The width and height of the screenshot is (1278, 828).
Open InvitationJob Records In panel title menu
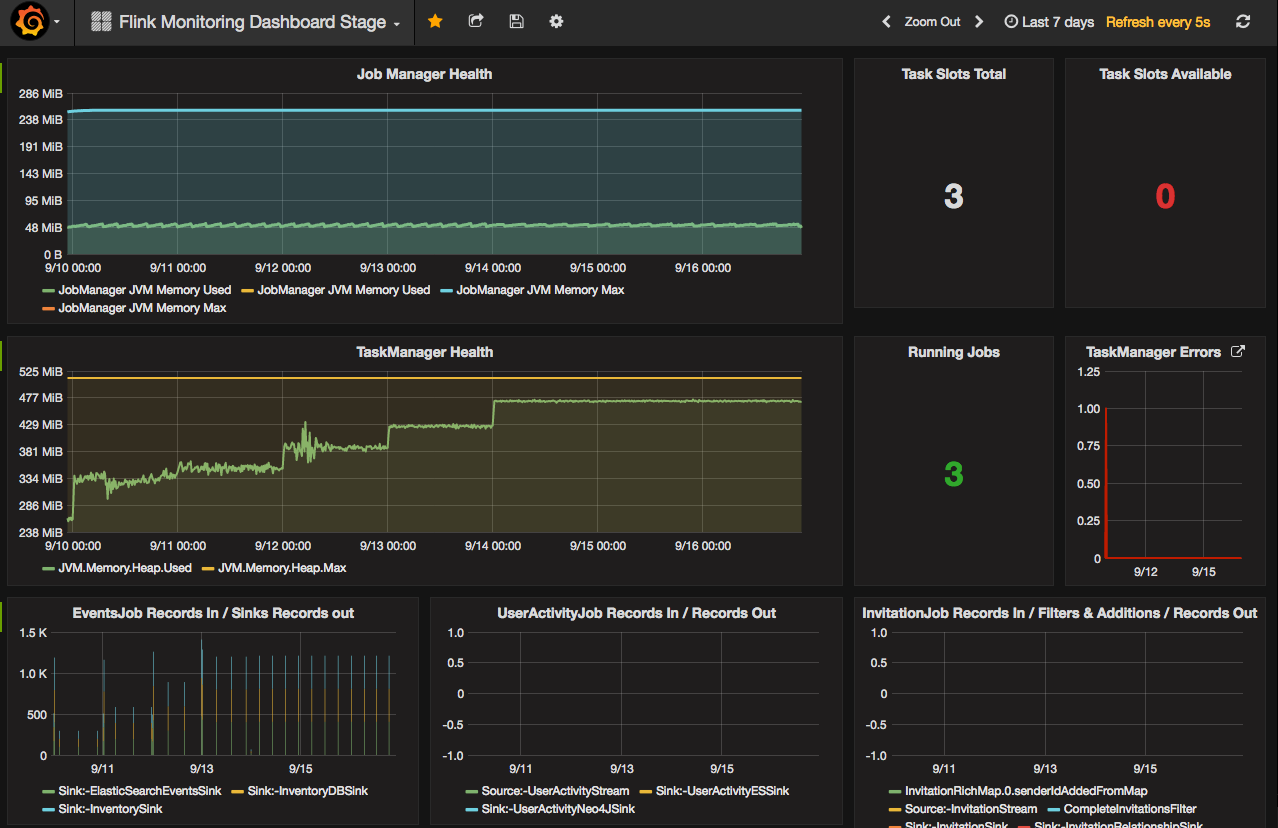point(1059,613)
